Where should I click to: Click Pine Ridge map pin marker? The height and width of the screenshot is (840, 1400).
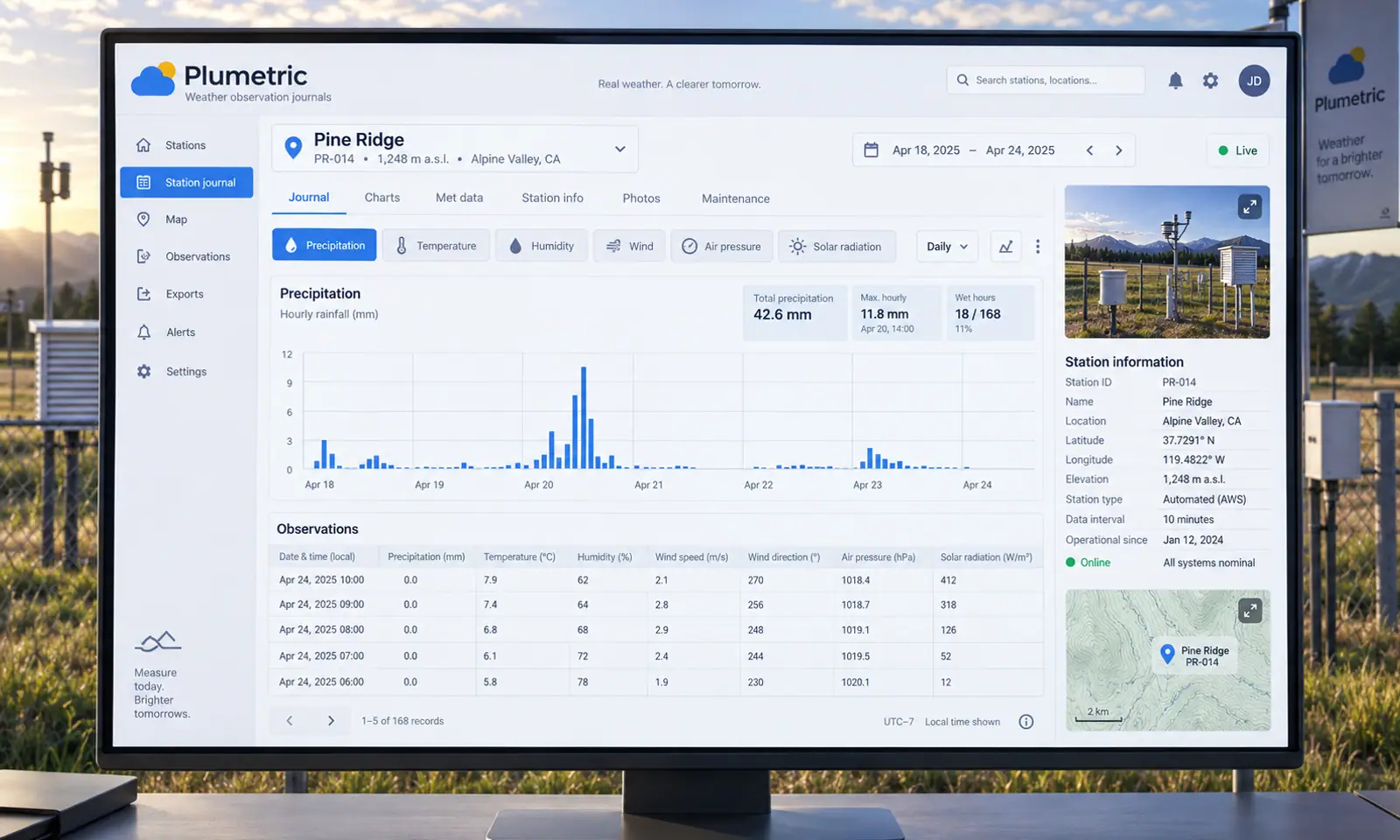[x=1166, y=654]
